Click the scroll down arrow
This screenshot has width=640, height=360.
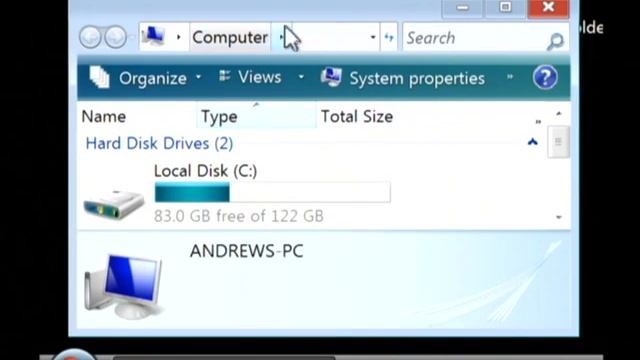558,218
